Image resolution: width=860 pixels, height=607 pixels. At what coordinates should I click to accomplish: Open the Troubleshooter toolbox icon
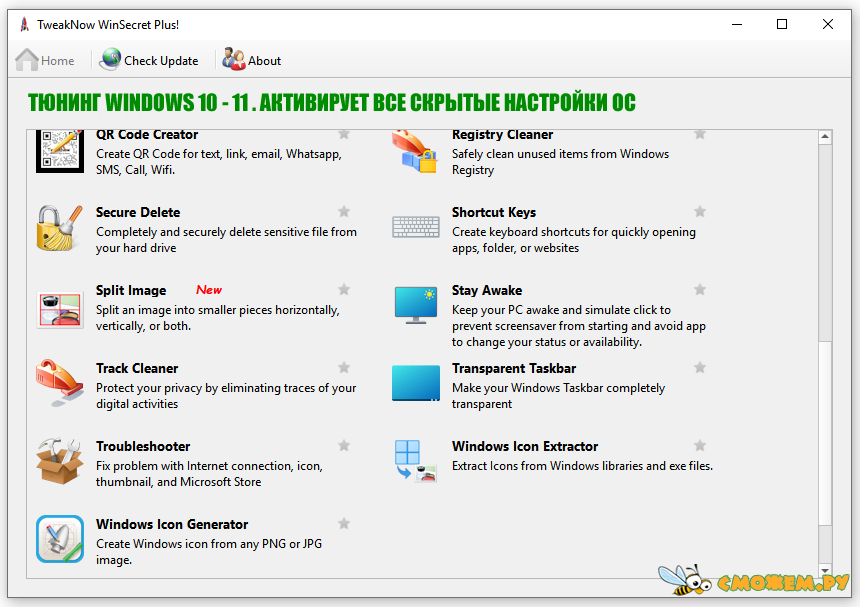60,461
